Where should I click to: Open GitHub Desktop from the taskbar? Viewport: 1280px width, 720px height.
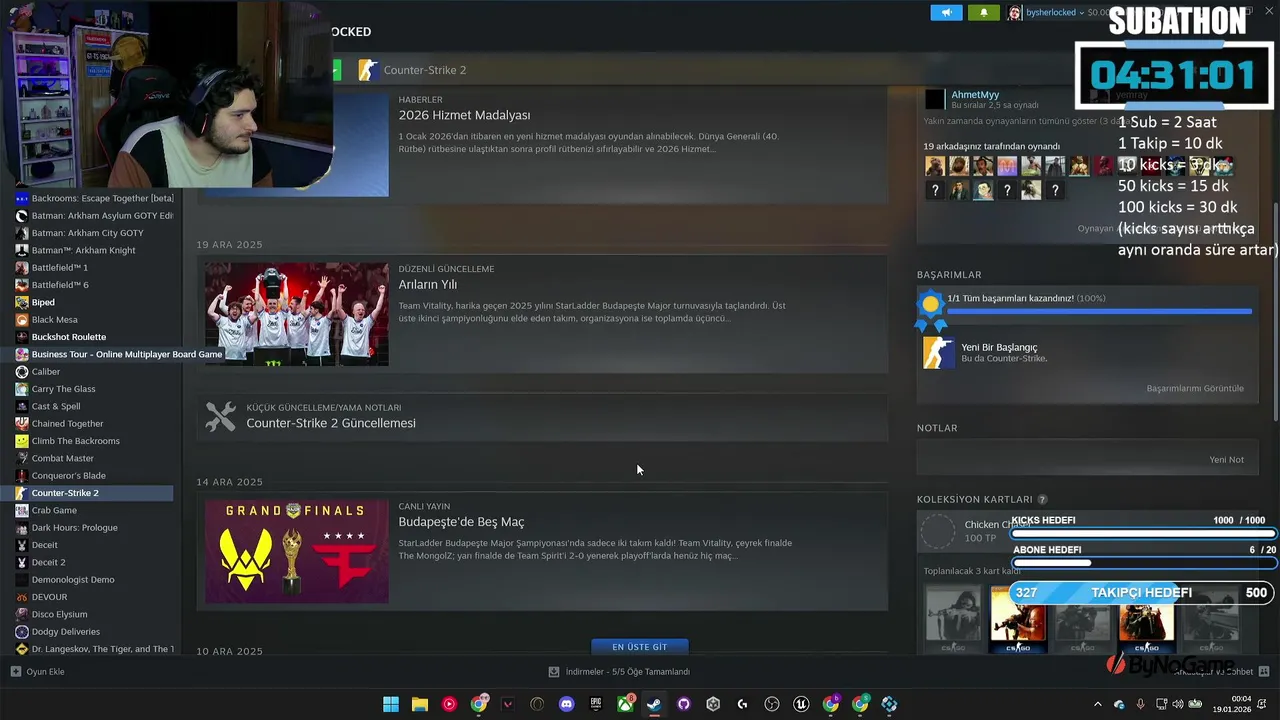tap(684, 704)
